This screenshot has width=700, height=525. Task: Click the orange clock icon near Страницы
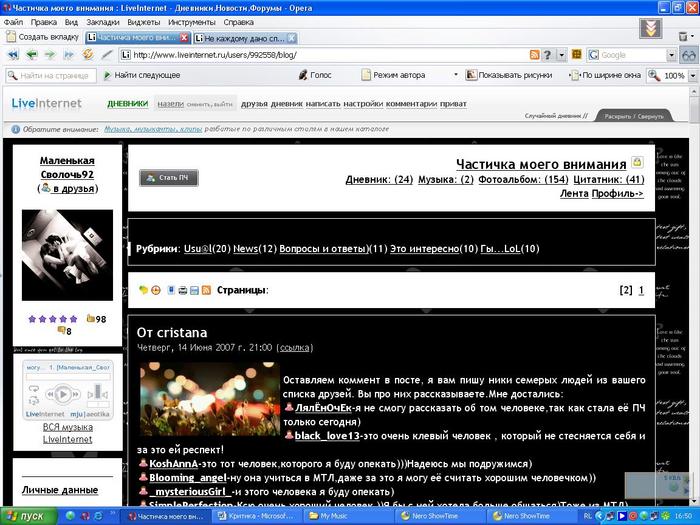[156, 290]
